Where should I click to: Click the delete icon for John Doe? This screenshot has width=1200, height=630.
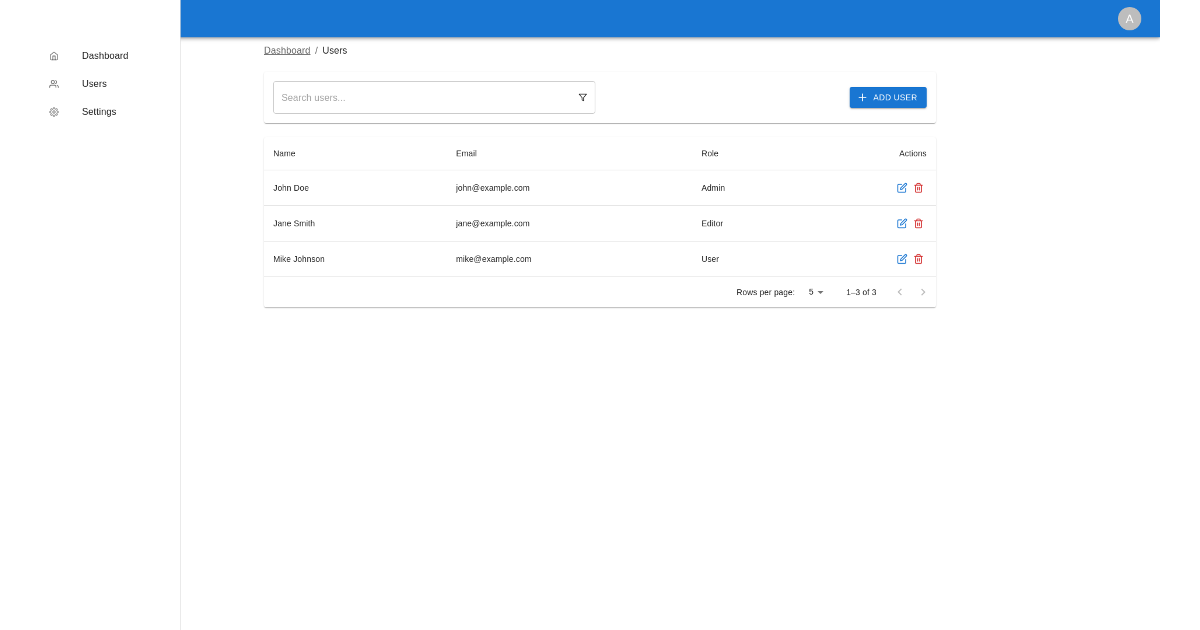pos(918,188)
